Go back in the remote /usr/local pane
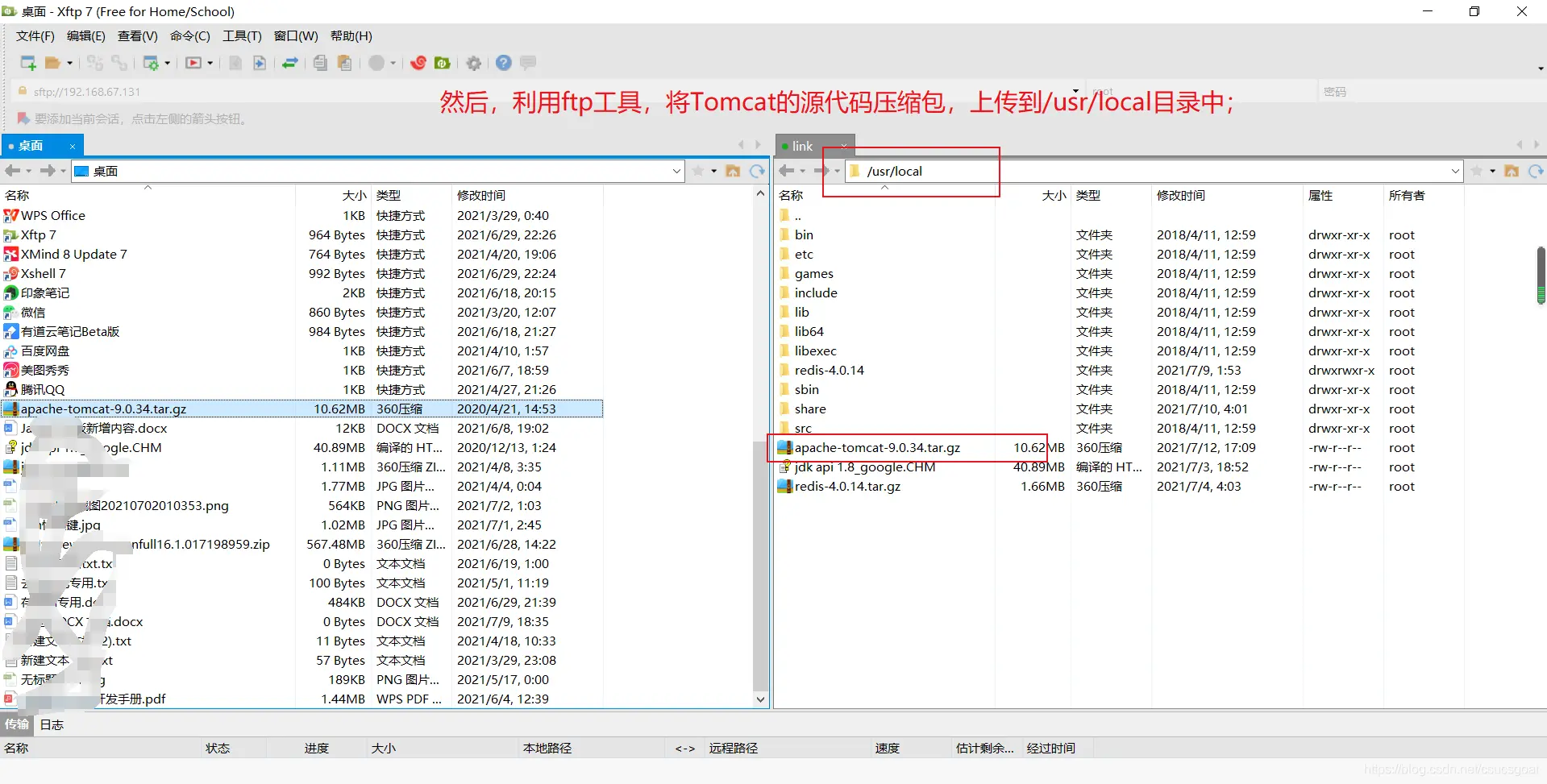Image resolution: width=1547 pixels, height=784 pixels. click(787, 171)
